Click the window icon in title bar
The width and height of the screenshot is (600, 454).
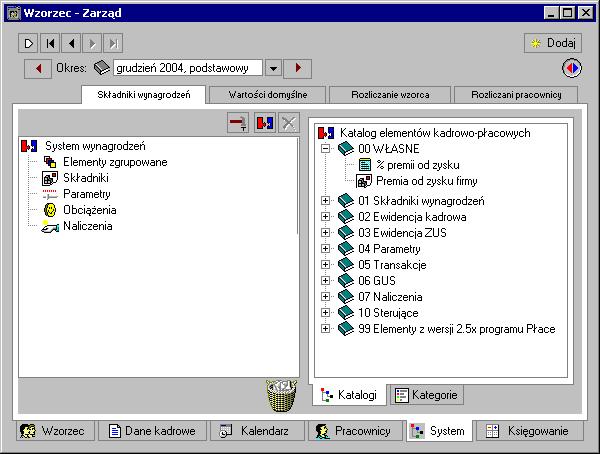(14, 13)
